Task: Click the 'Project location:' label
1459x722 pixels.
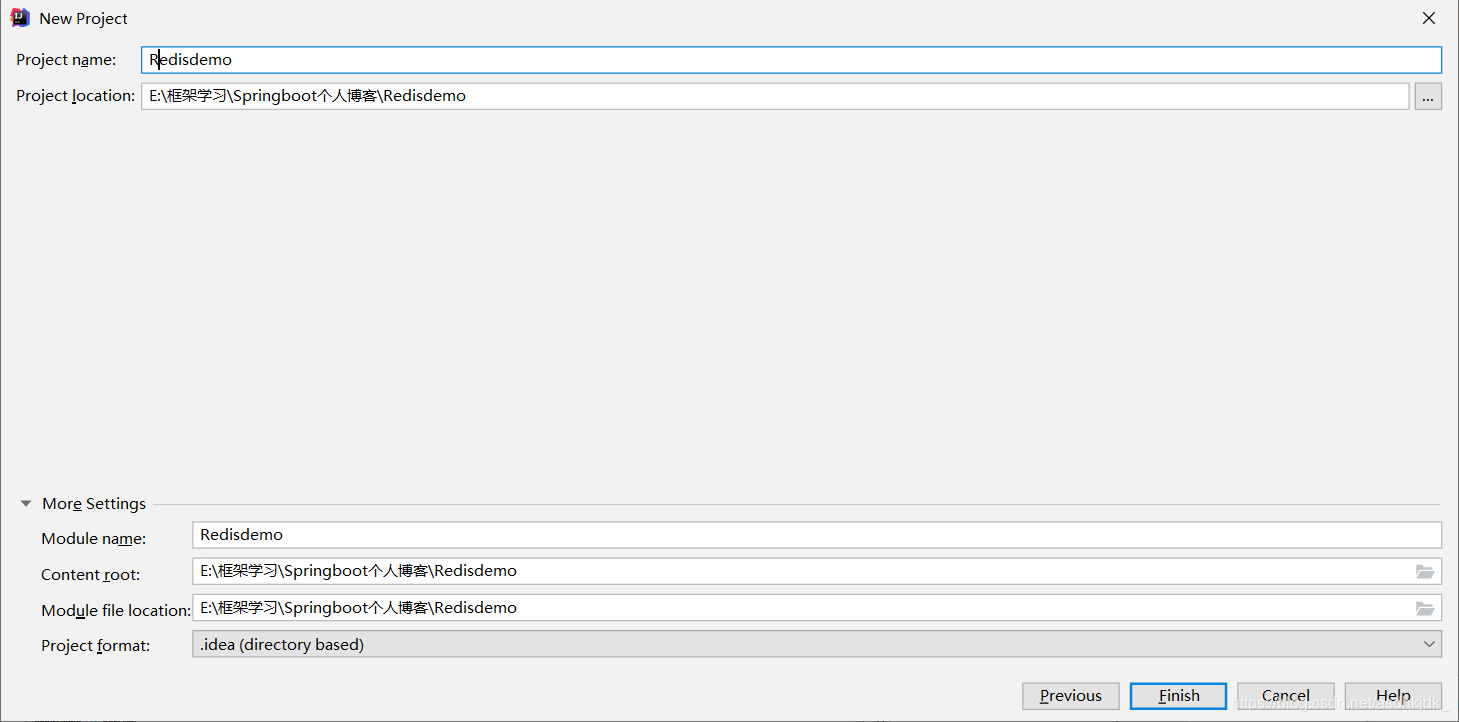Action: tap(75, 96)
